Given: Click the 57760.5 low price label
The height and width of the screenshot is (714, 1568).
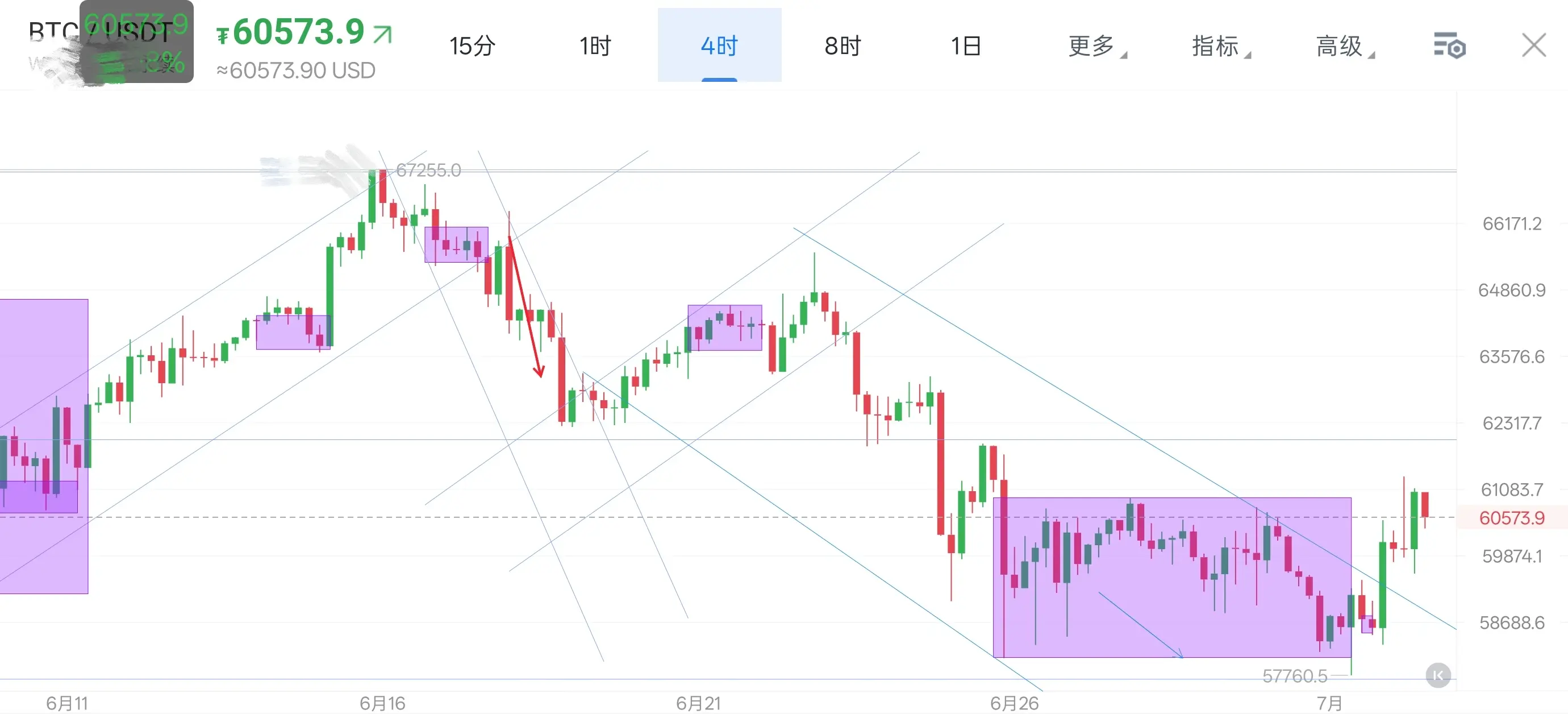Looking at the screenshot, I should coord(1294,675).
